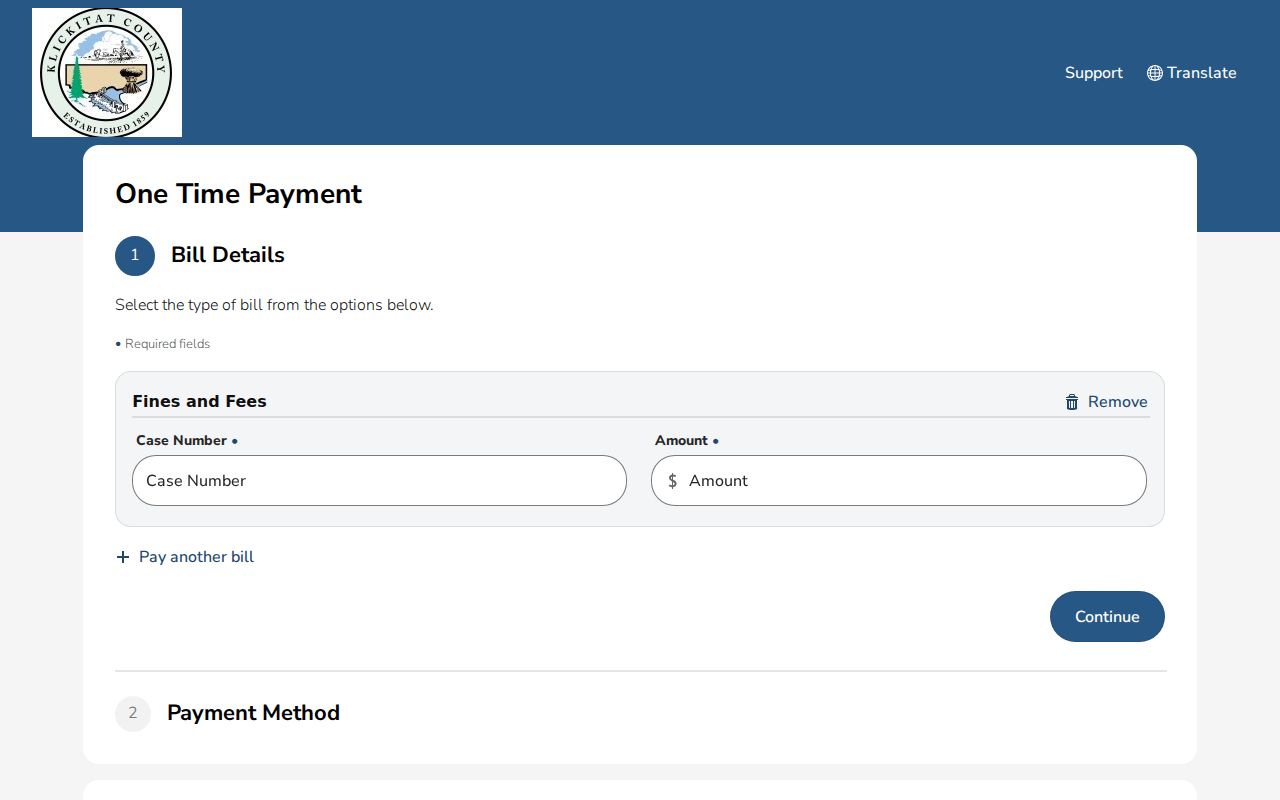The width and height of the screenshot is (1280, 800).
Task: Click the Amount field label
Action: tap(686, 440)
